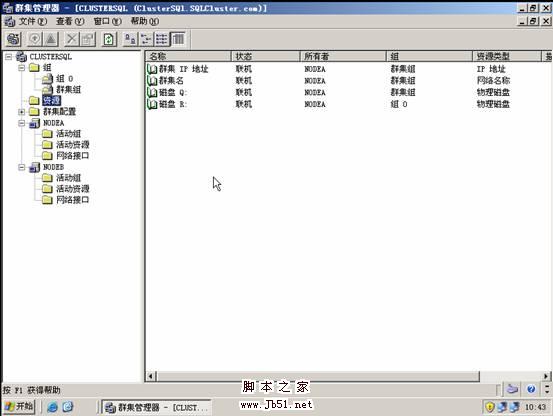This screenshot has width=553, height=416.
Task: Select 网络接口 under NODEA
Action: pyautogui.click(x=73, y=156)
